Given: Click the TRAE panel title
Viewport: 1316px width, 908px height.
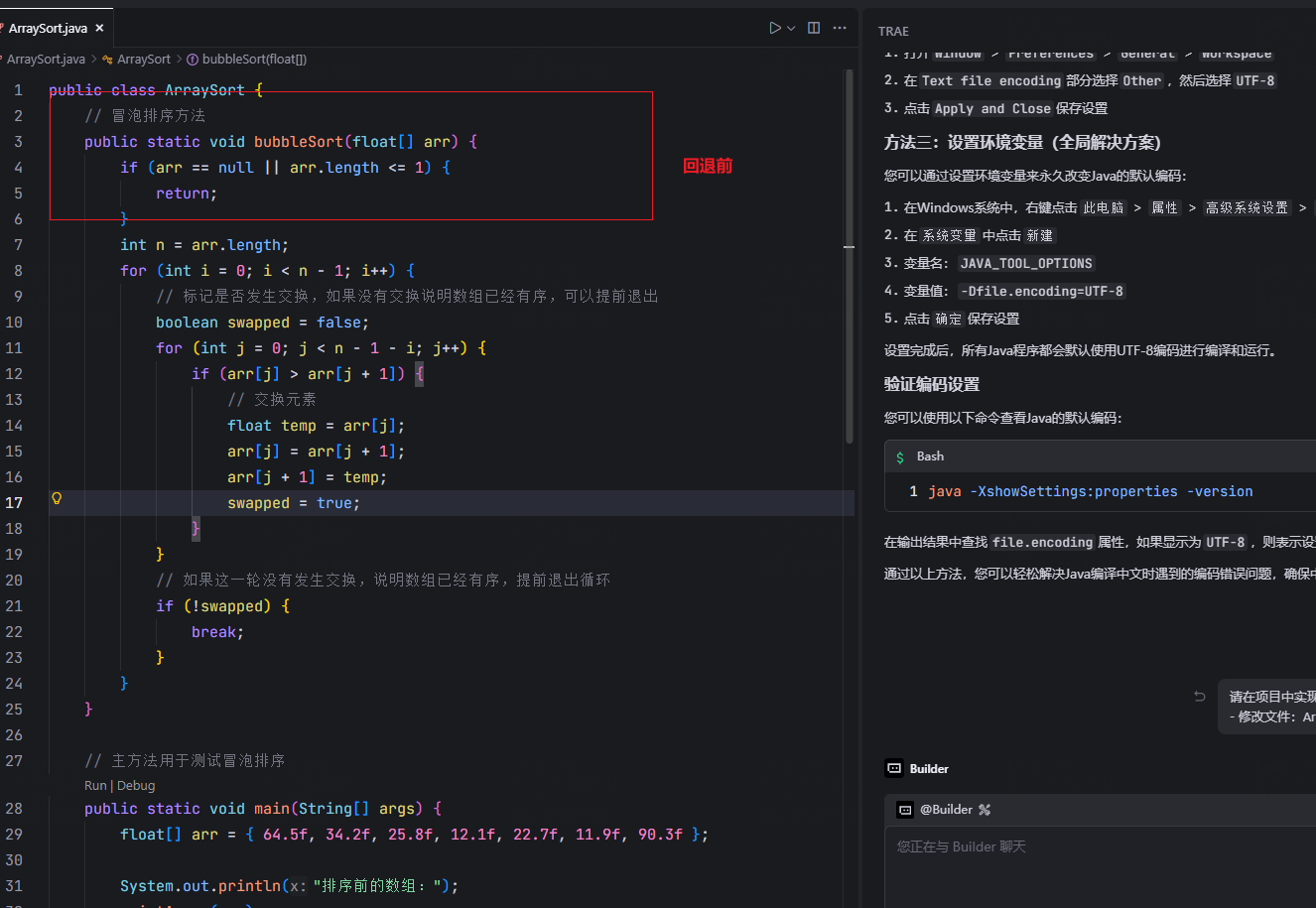Looking at the screenshot, I should click(893, 32).
